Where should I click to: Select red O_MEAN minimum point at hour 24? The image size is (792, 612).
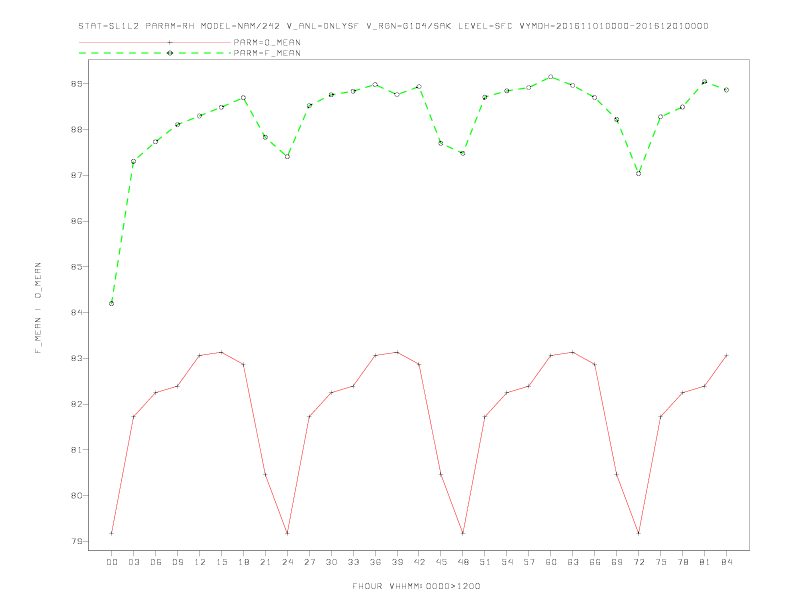point(287,533)
